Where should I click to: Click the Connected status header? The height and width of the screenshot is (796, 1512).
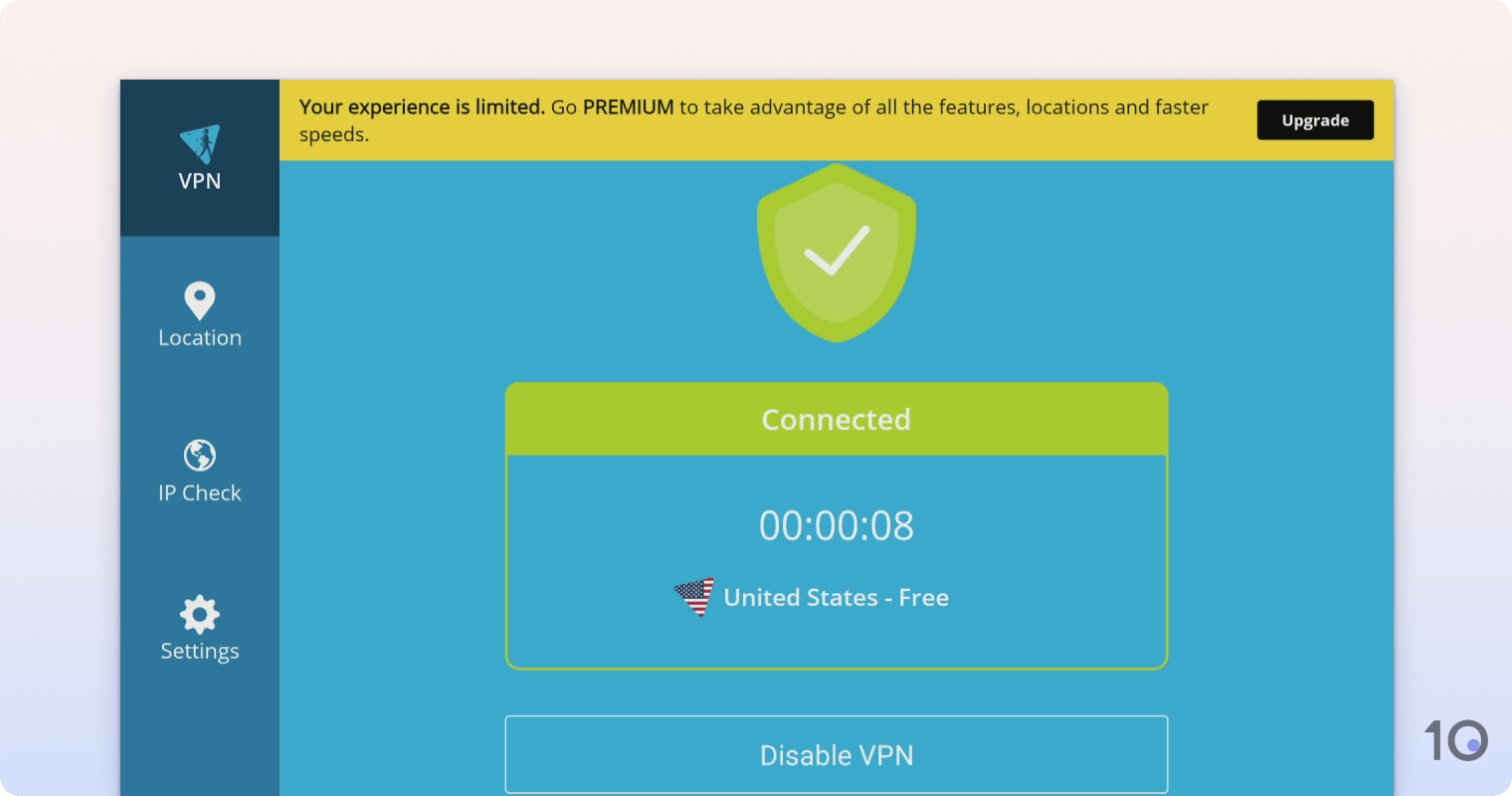[x=836, y=419]
